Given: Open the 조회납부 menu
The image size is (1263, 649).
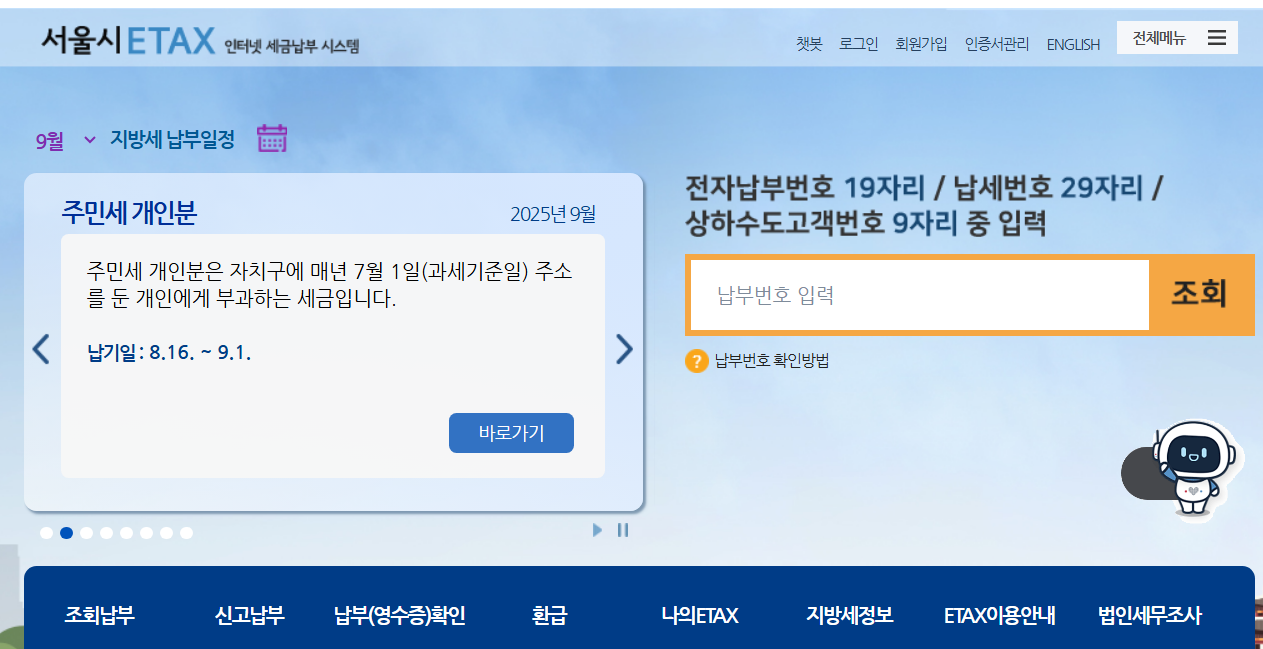Looking at the screenshot, I should [100, 616].
